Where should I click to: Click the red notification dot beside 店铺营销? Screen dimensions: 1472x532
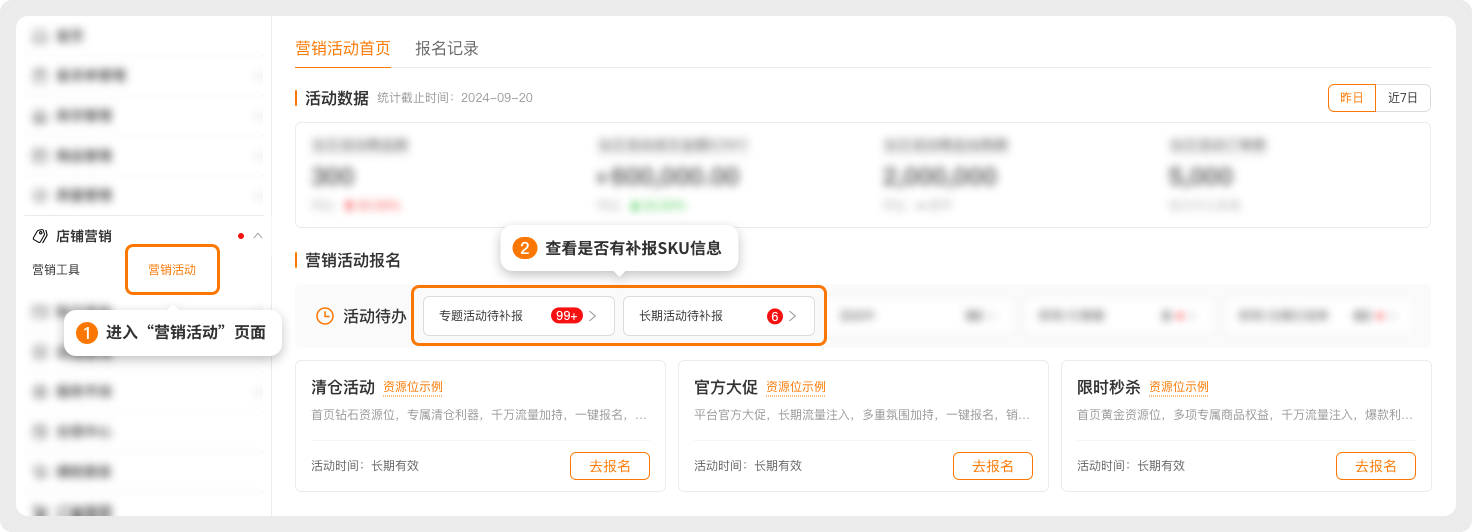point(241,237)
